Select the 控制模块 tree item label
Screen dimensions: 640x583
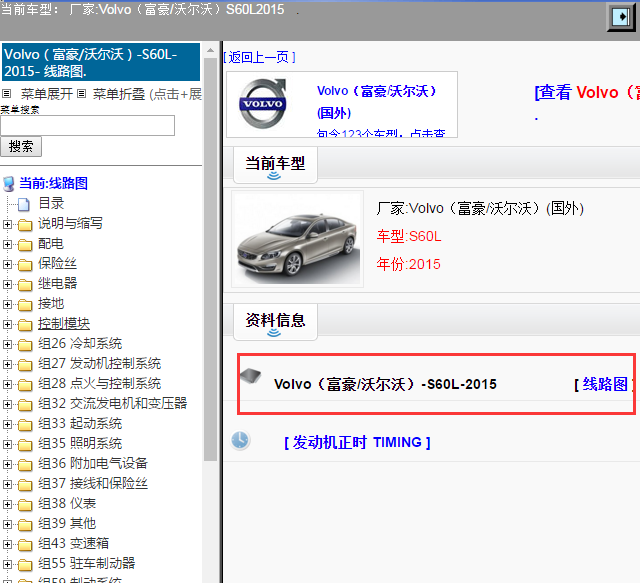point(64,324)
